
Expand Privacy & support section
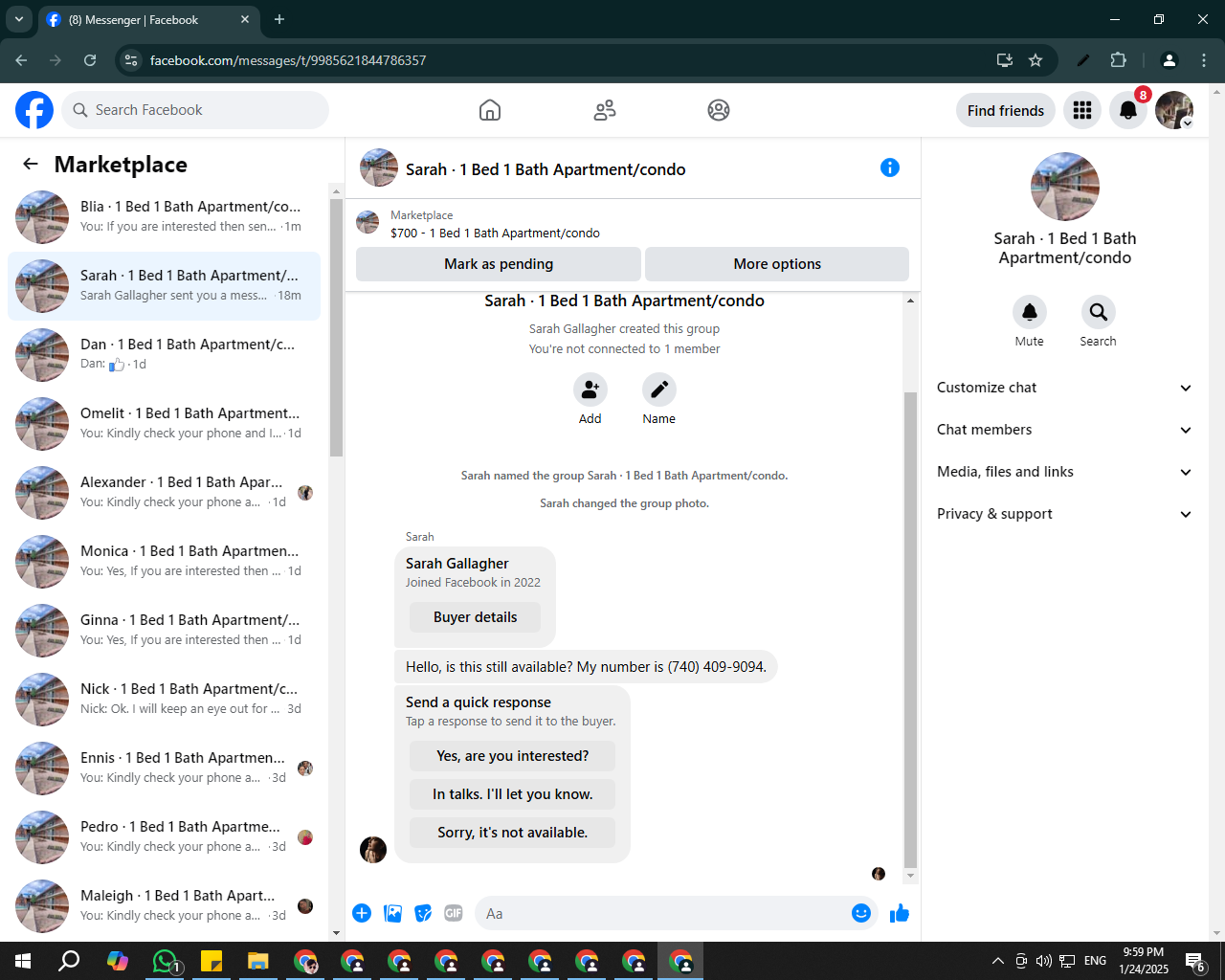click(x=1065, y=514)
